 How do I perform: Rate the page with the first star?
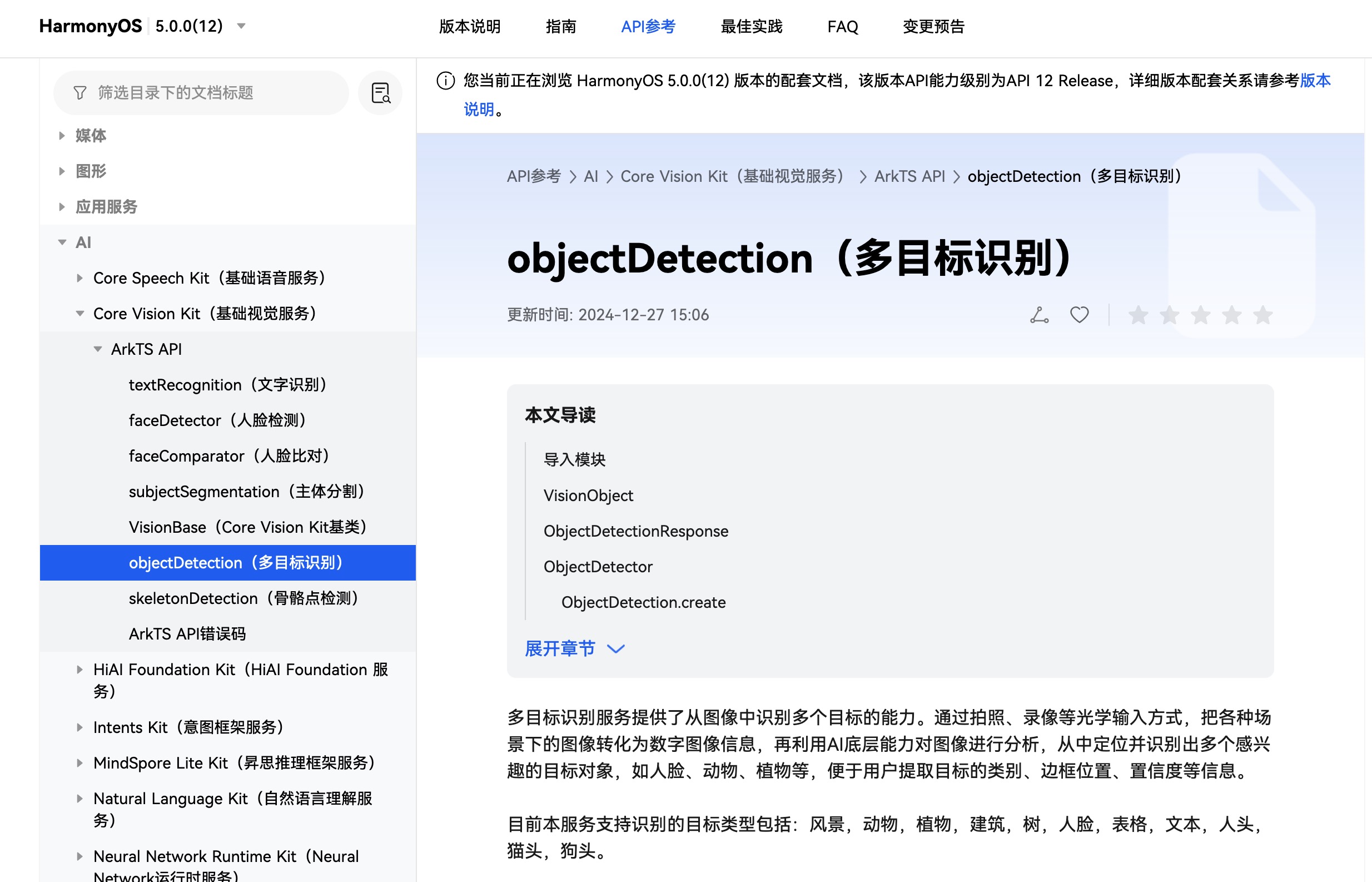[1138, 315]
